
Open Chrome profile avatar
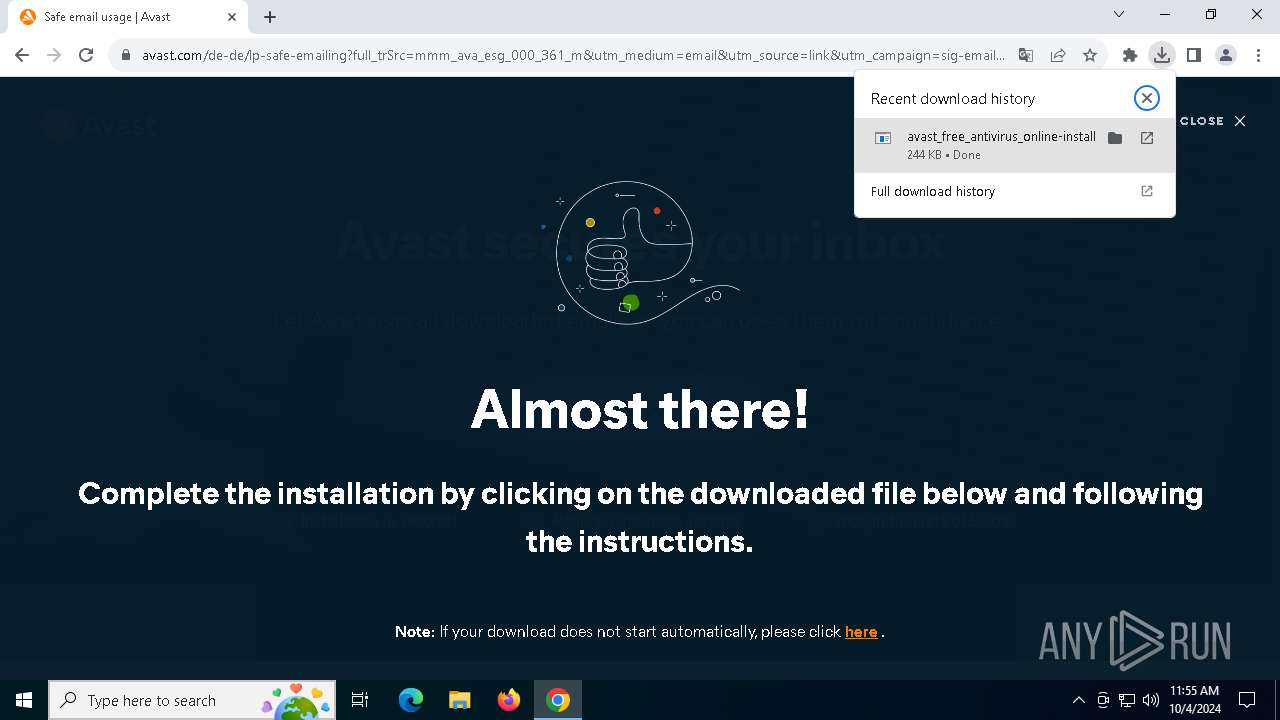1226,55
